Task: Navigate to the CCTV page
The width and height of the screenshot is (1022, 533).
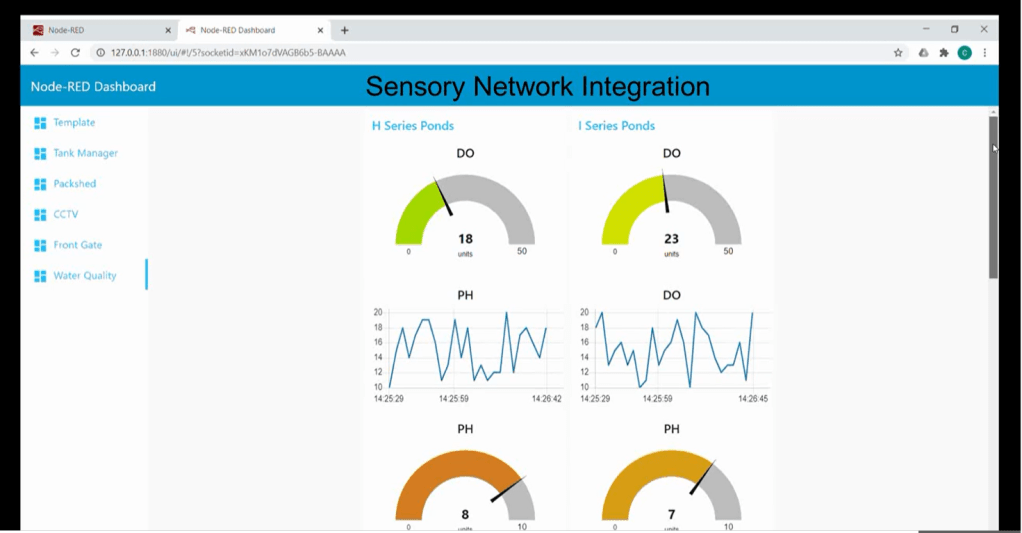Action: click(x=66, y=215)
